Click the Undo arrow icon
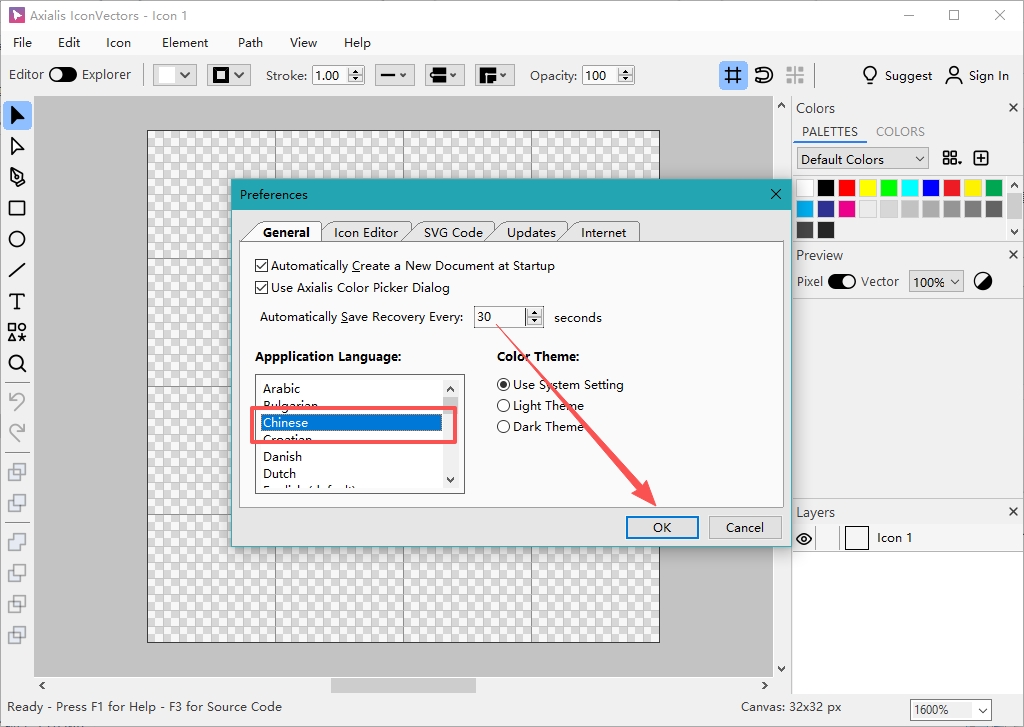This screenshot has height=727, width=1024. 17,400
